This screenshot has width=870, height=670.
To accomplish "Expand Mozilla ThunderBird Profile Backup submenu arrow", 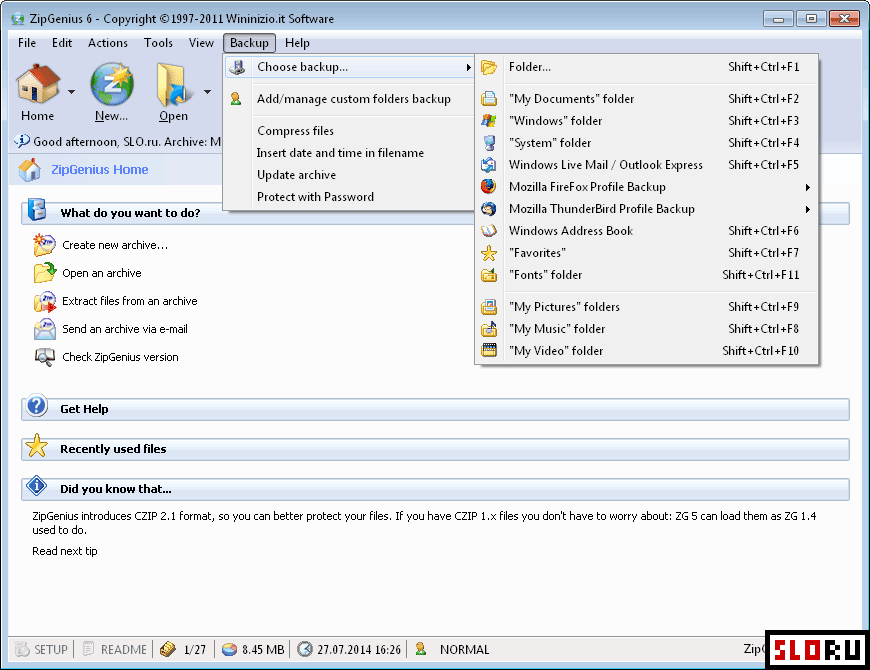I will click(808, 209).
